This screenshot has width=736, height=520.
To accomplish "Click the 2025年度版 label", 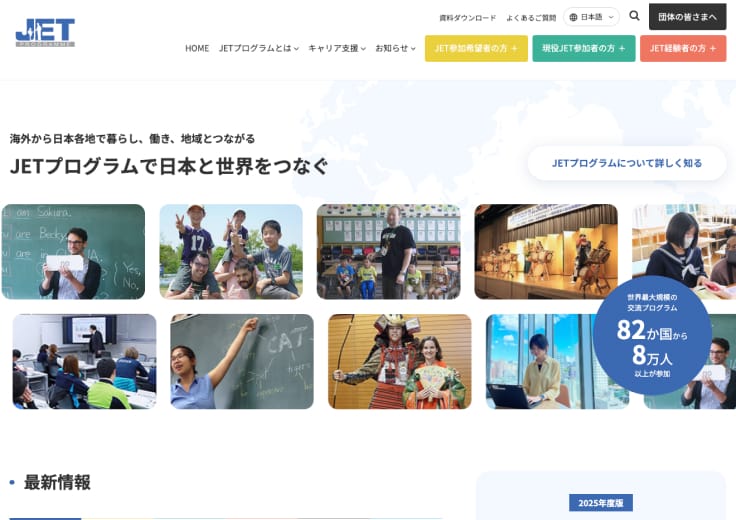I will click(601, 503).
